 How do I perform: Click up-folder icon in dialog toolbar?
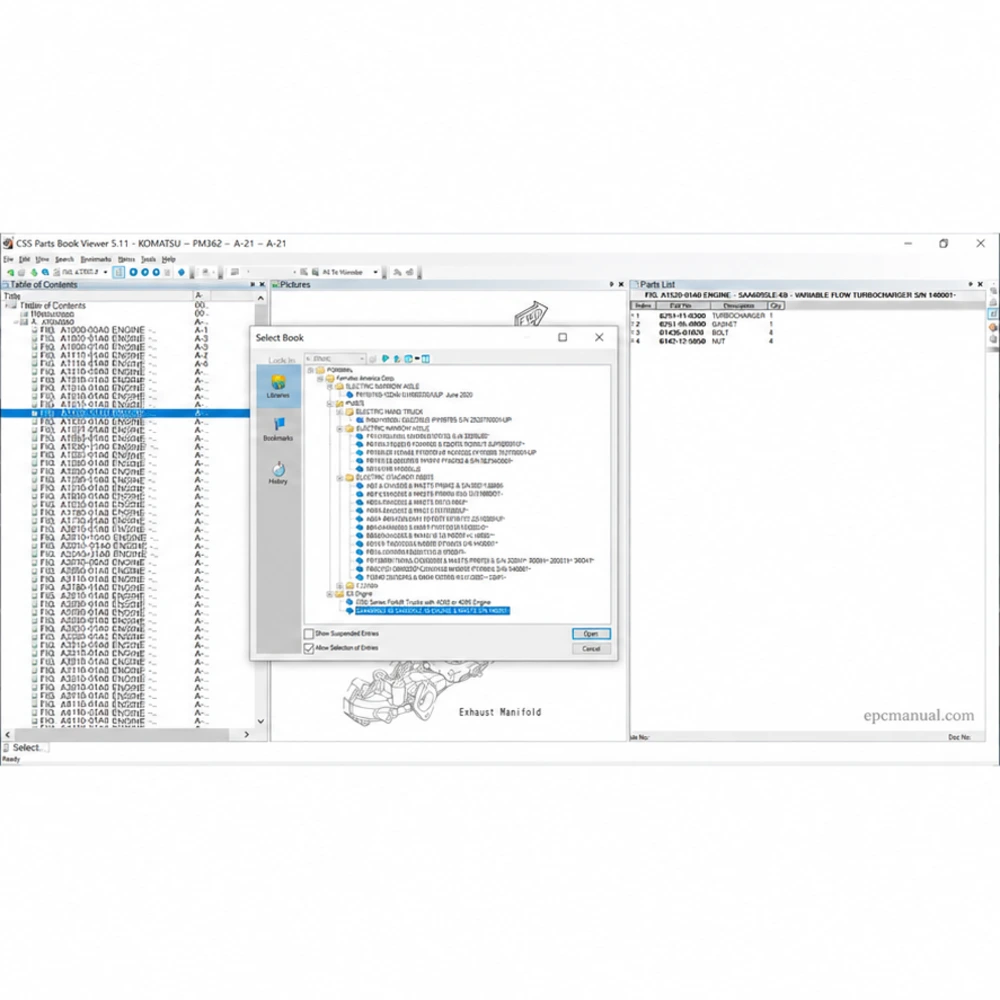(397, 359)
